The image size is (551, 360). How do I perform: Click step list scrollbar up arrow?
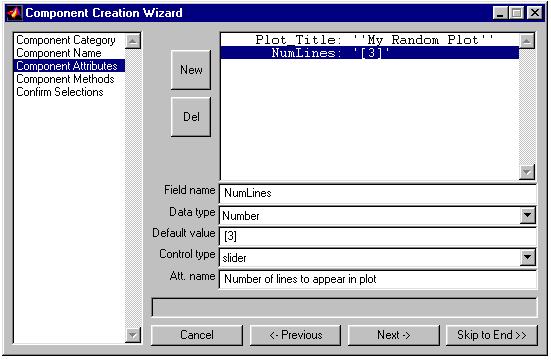(x=133, y=41)
